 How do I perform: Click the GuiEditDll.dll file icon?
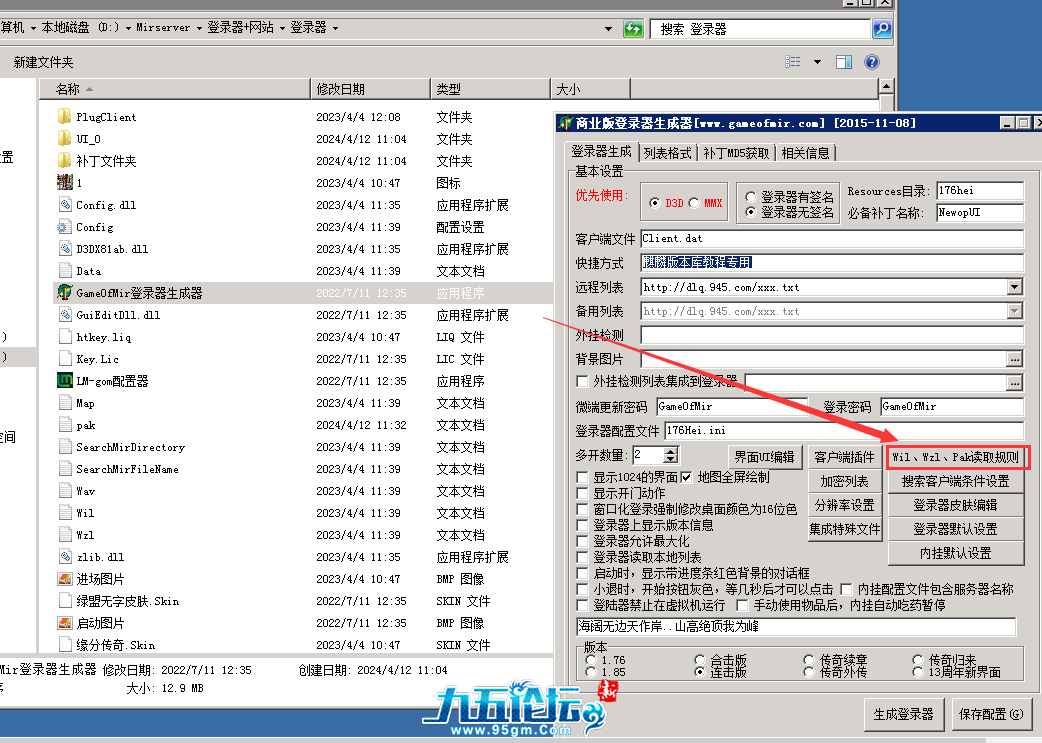point(64,314)
